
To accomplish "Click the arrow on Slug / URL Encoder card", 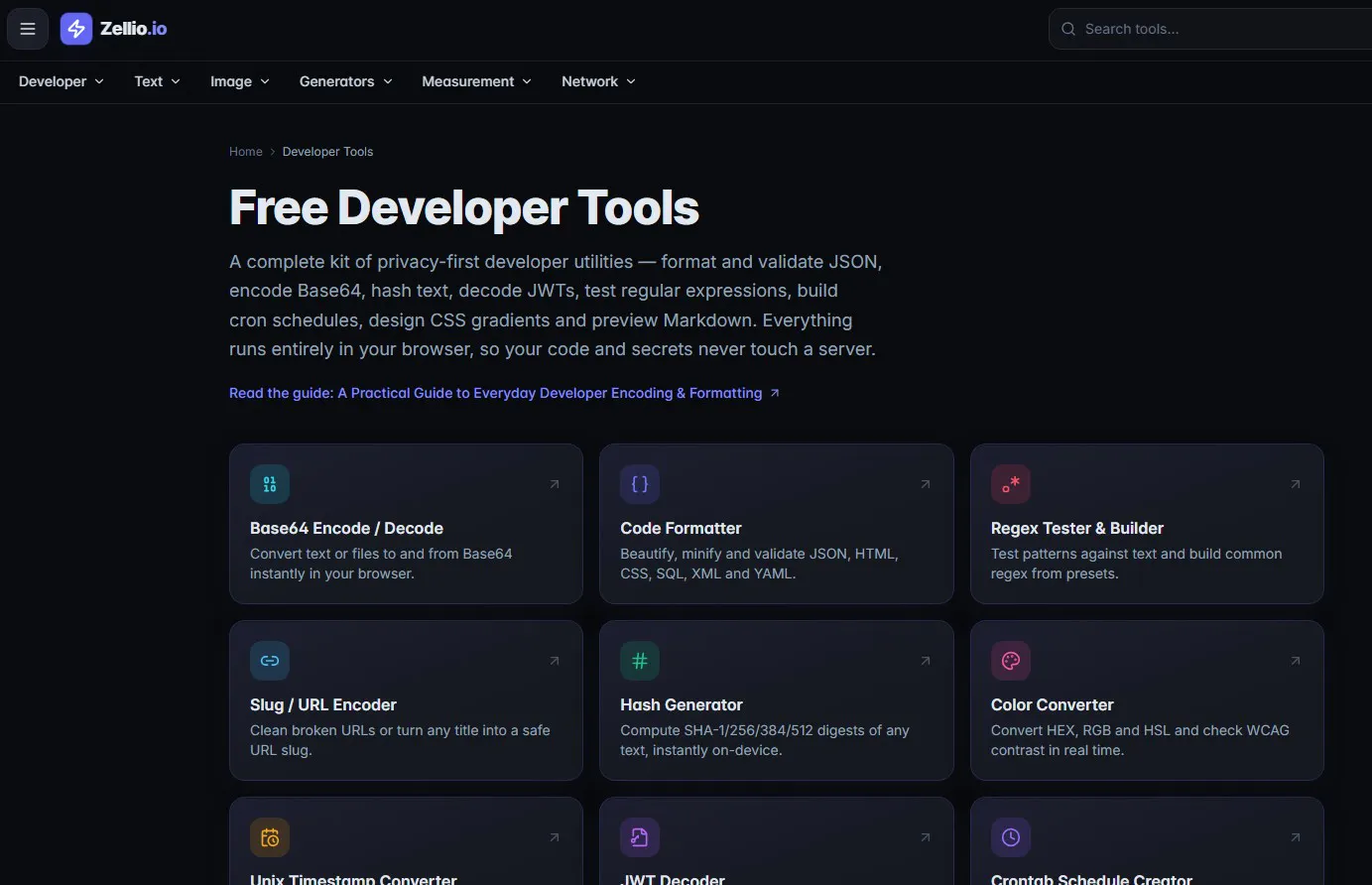I will (x=555, y=661).
